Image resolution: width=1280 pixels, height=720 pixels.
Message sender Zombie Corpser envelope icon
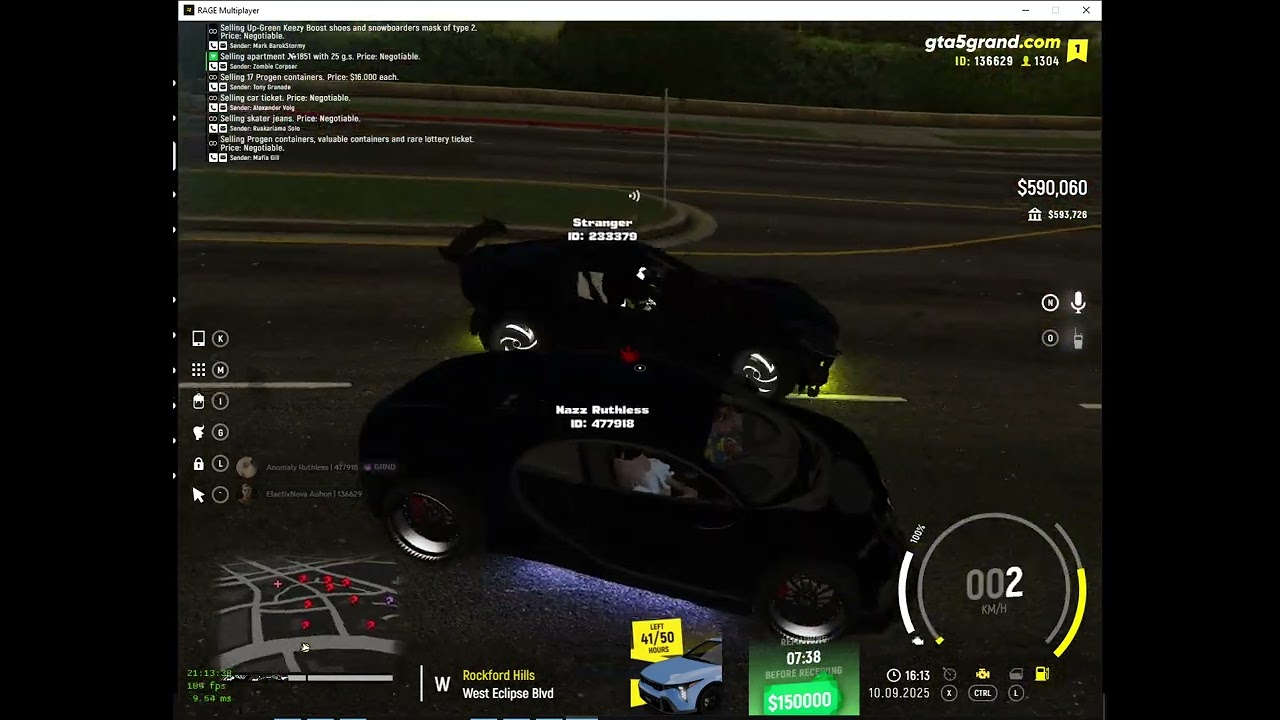pos(223,66)
